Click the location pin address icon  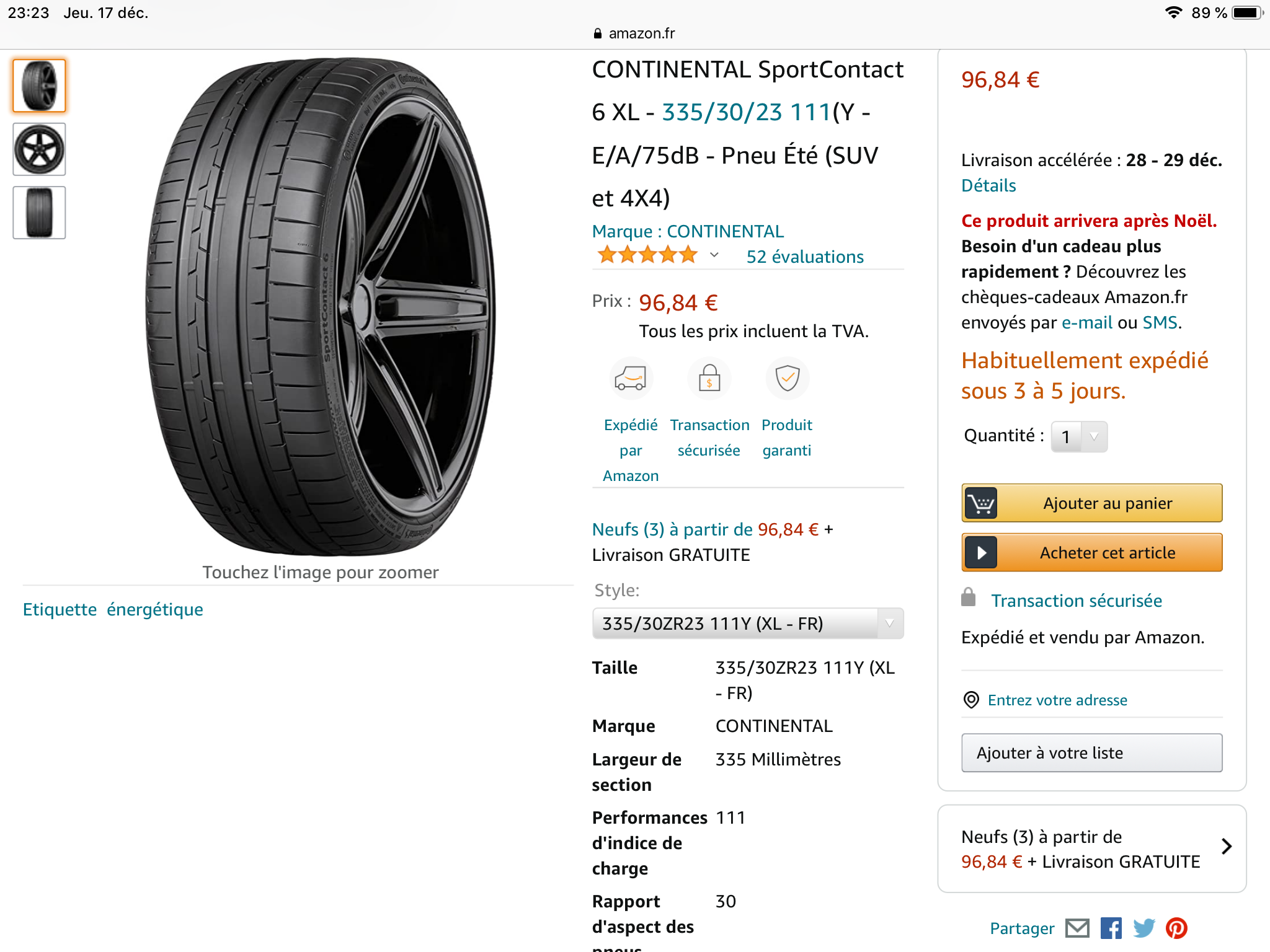click(971, 700)
